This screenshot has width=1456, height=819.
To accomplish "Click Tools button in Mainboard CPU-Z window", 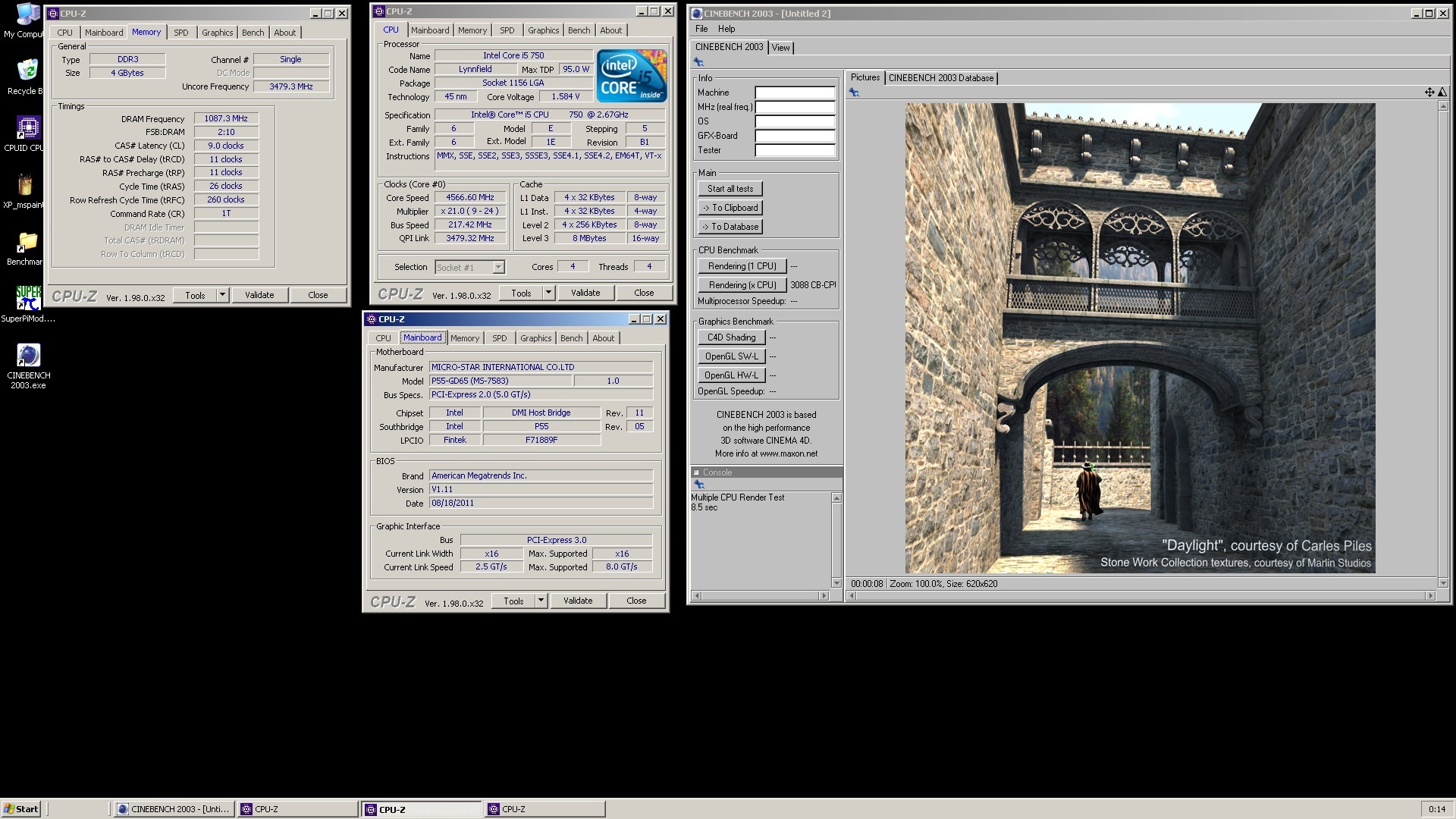I will [x=513, y=601].
